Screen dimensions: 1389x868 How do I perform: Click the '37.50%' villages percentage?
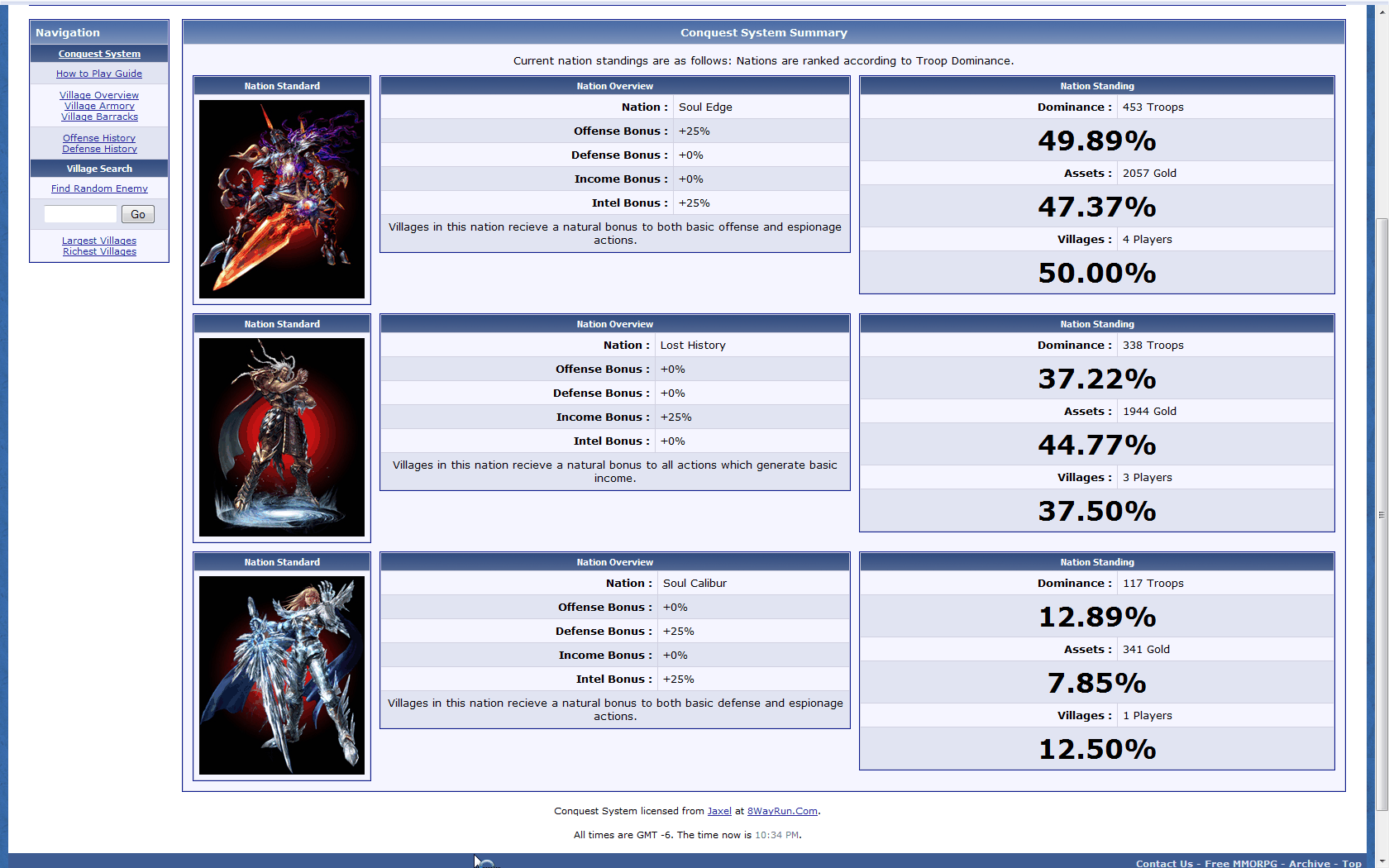1097,511
